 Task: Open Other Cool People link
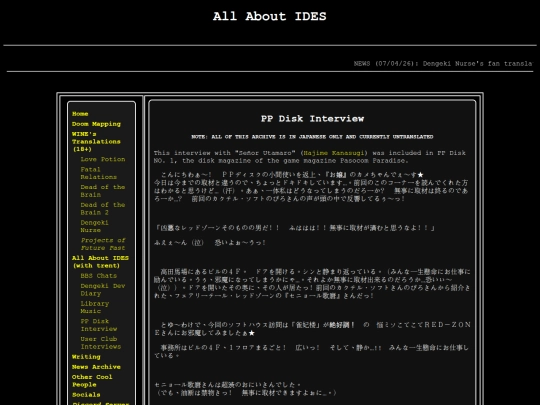tap(92, 381)
